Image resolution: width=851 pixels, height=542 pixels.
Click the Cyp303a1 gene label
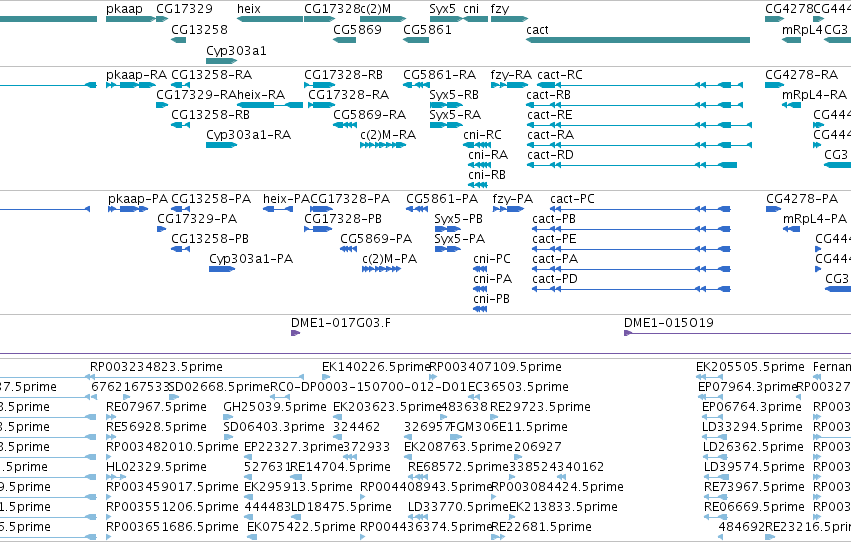pyautogui.click(x=236, y=51)
